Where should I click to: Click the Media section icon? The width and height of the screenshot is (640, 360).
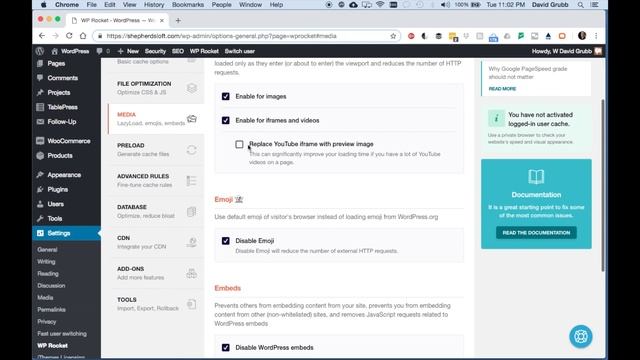click(x=192, y=119)
